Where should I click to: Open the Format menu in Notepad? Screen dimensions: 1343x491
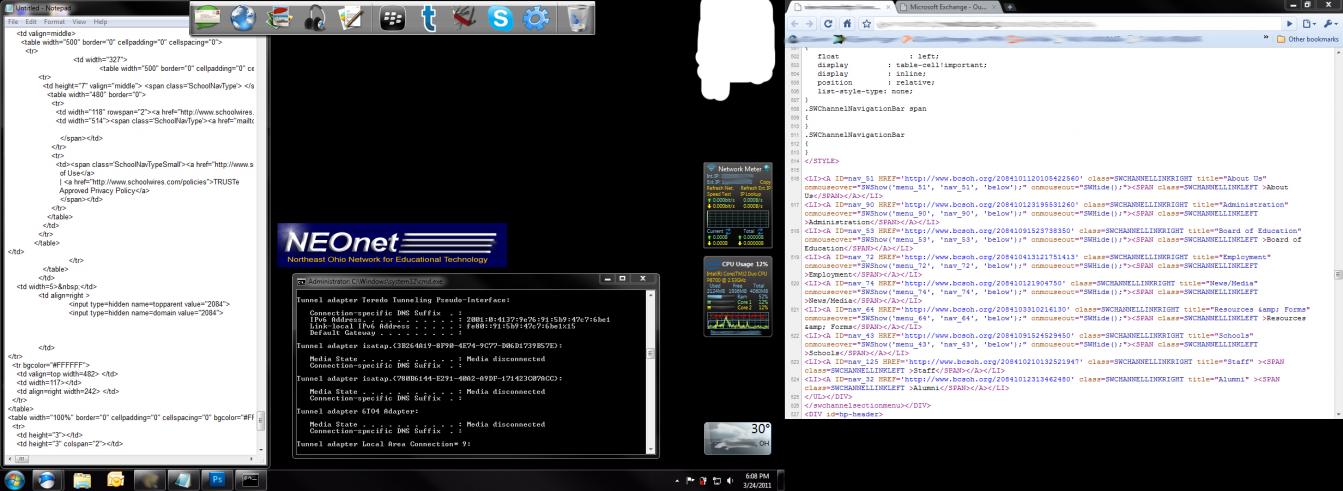click(53, 21)
